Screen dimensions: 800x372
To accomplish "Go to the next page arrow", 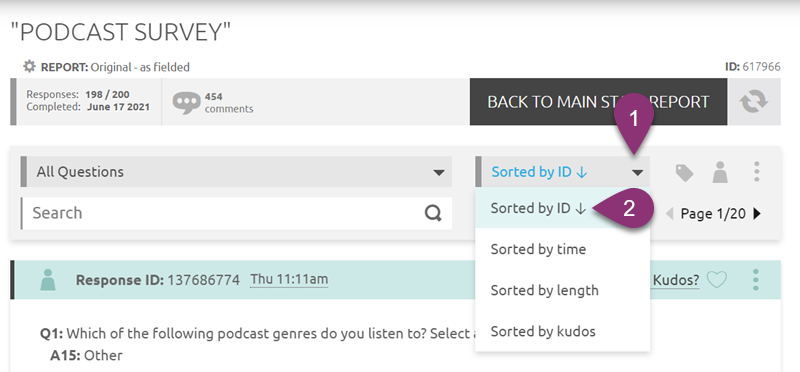I will (x=757, y=214).
